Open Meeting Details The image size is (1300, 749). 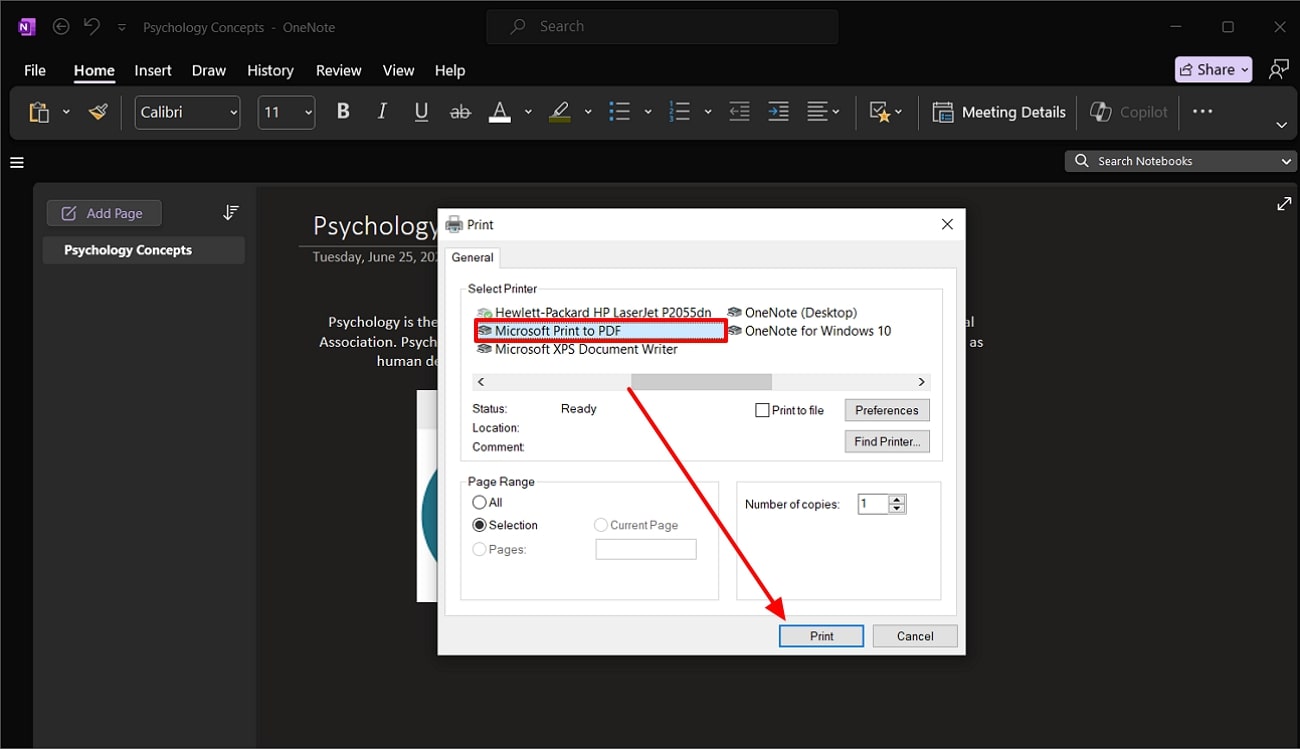click(999, 112)
